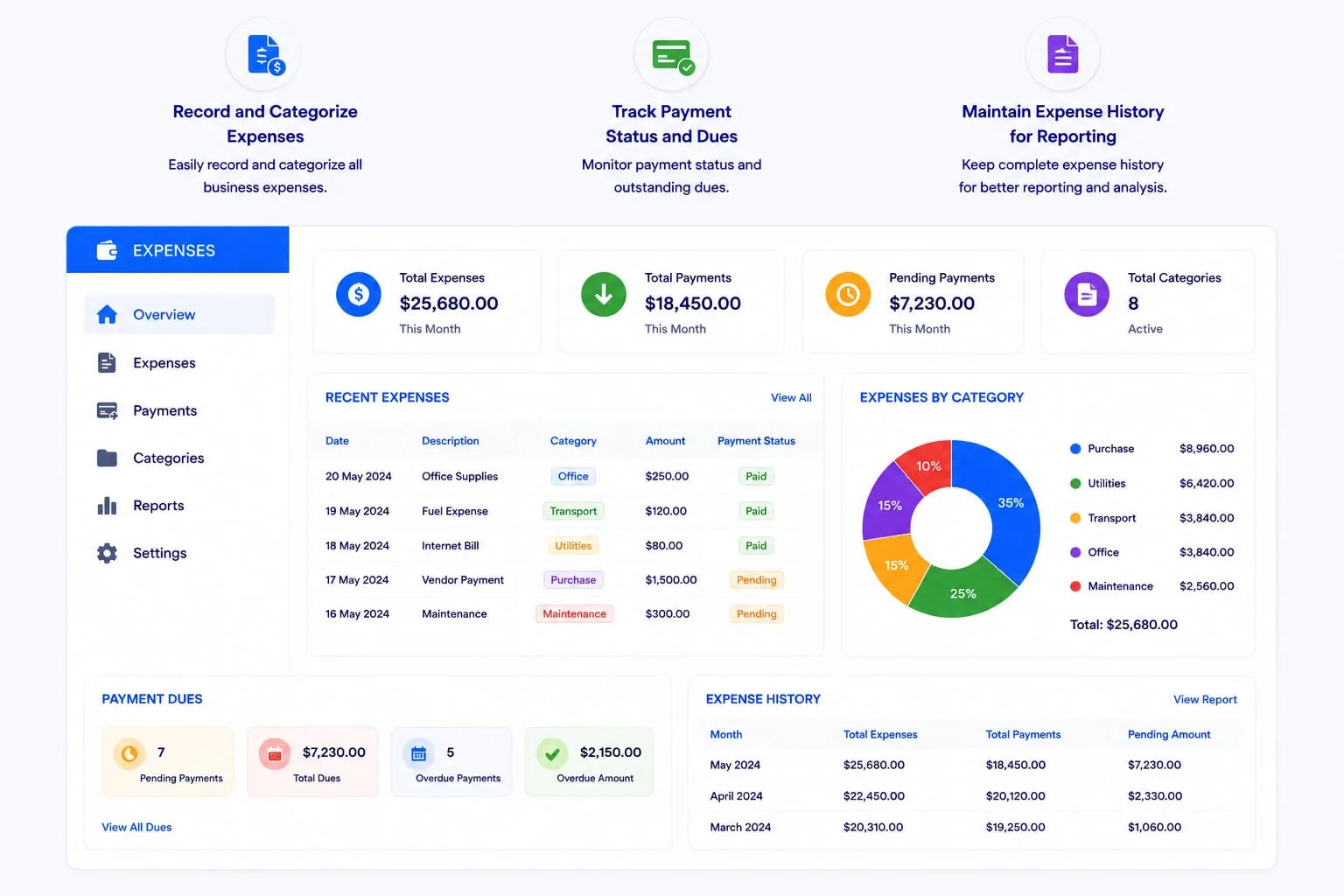Click the Fuel Expense description

455,511
